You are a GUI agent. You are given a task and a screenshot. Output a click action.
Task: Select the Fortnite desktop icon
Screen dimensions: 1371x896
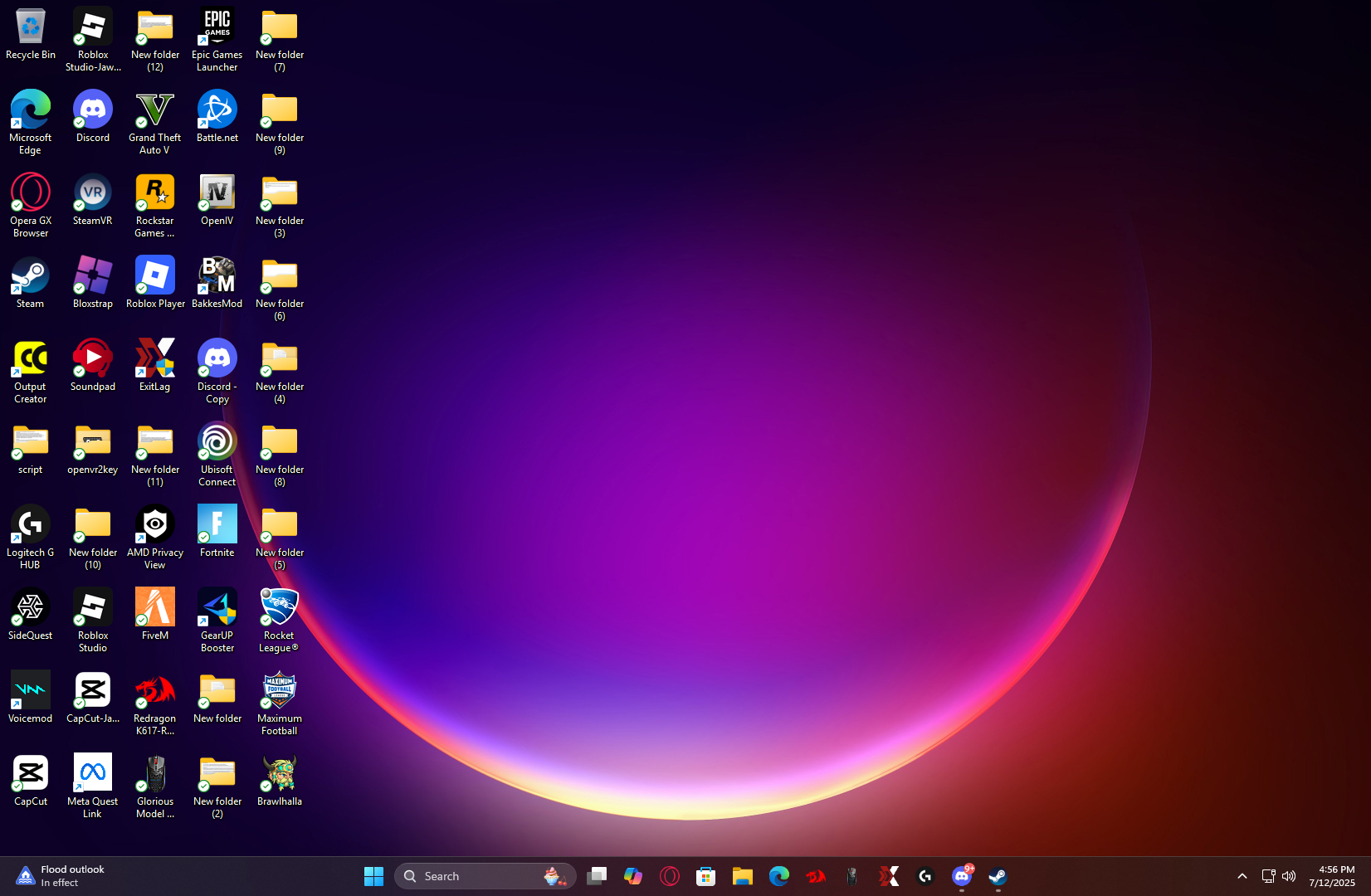(x=217, y=532)
